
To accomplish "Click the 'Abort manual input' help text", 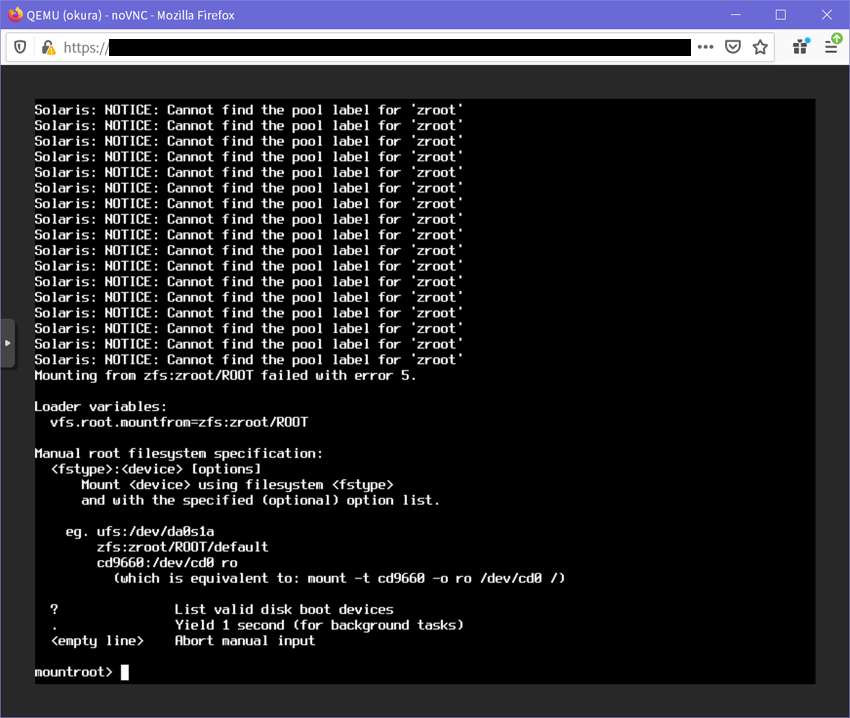I will click(245, 640).
